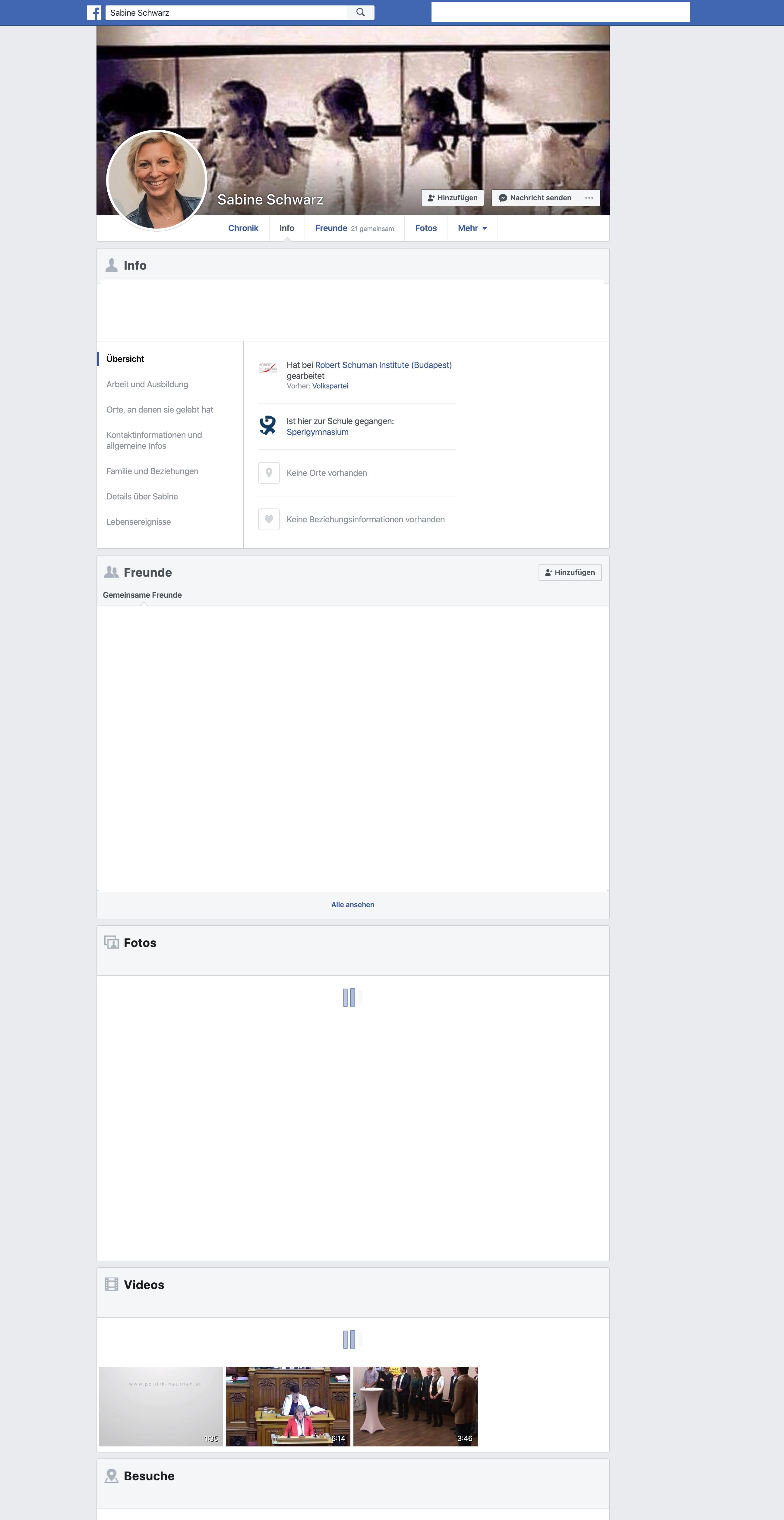Click the Besuche section map pin icon
Image resolution: width=784 pixels, height=1520 pixels.
click(112, 1476)
